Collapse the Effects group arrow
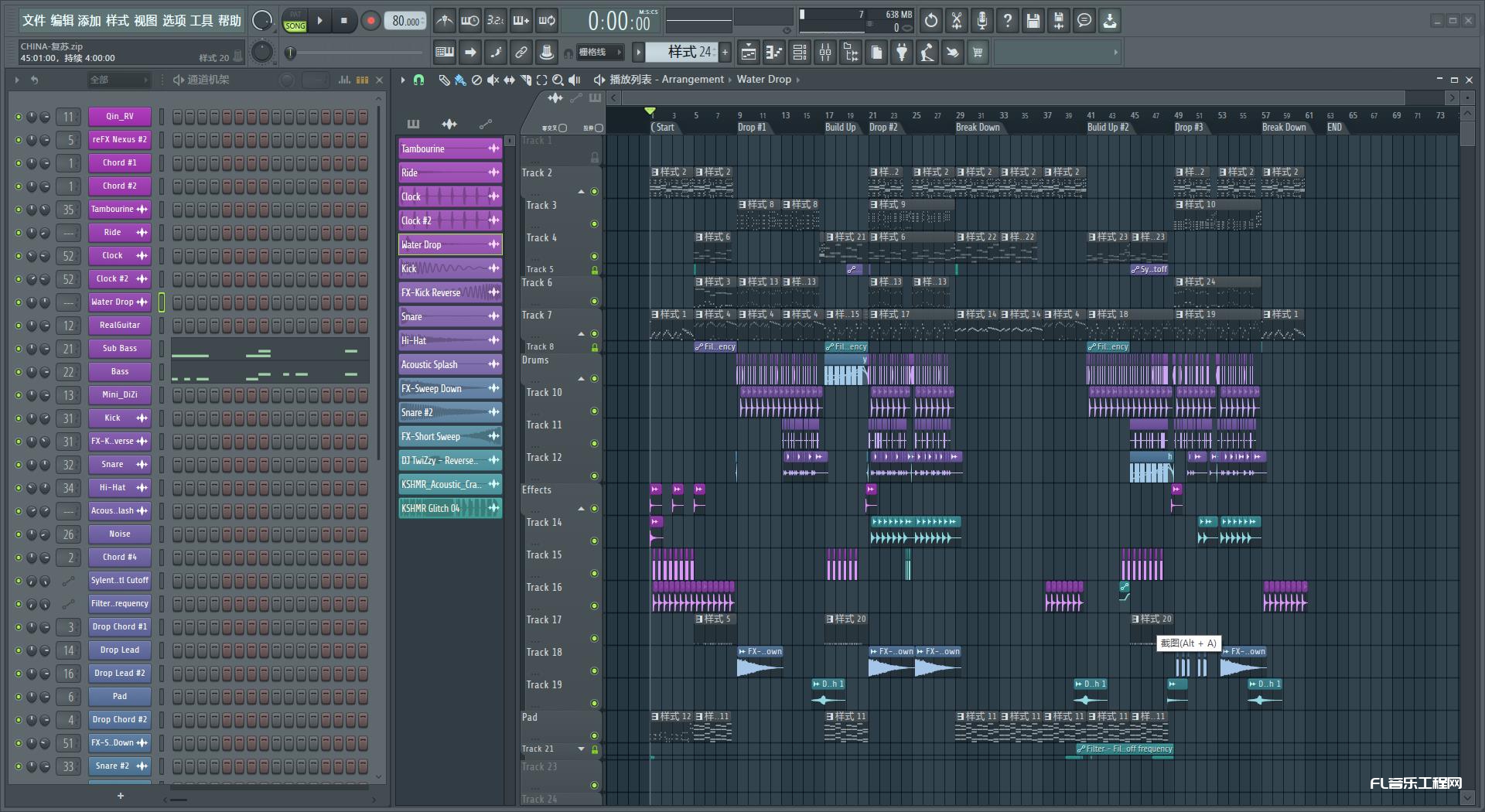 [581, 509]
